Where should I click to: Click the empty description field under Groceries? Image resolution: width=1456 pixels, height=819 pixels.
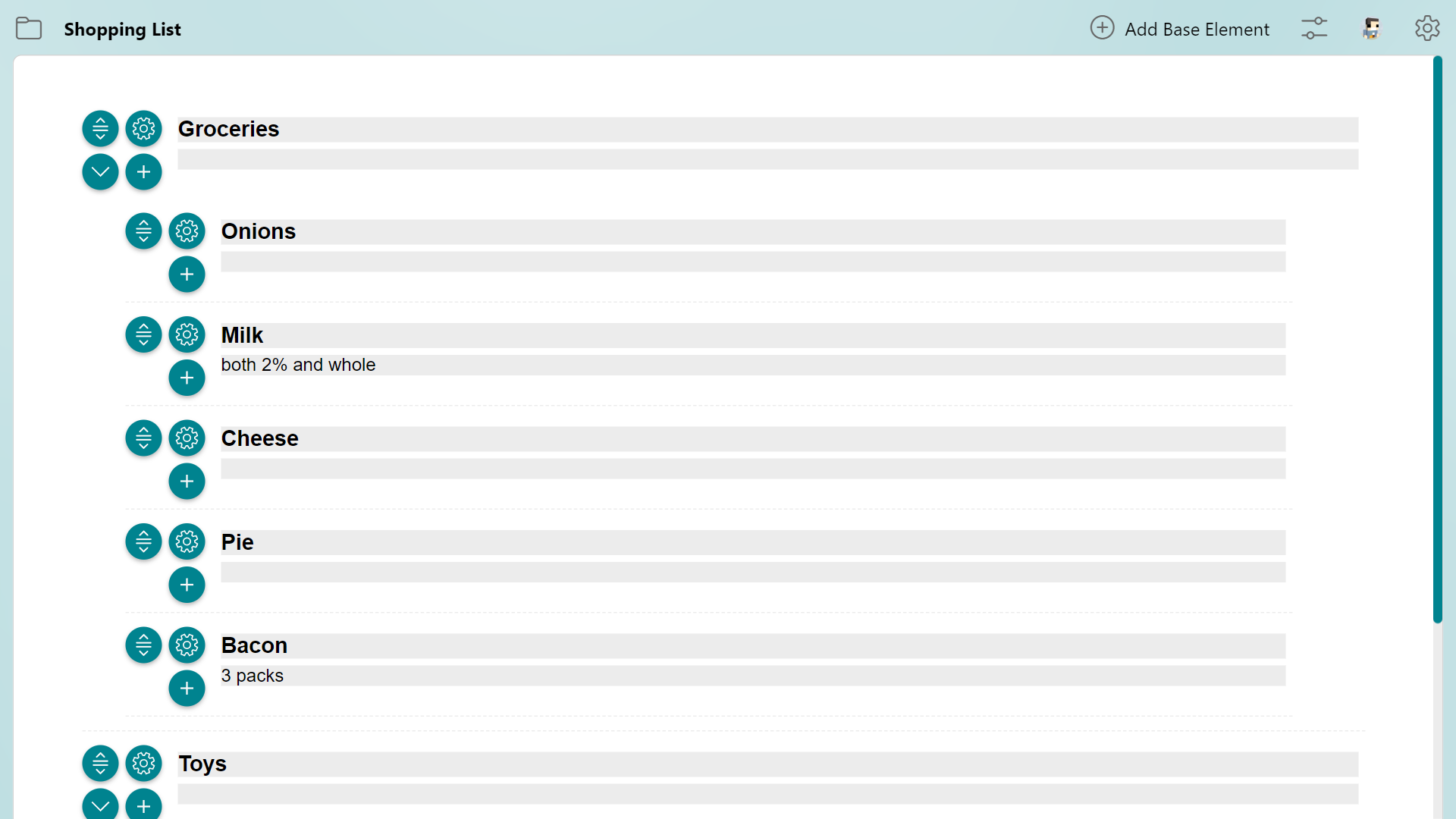pos(767,159)
